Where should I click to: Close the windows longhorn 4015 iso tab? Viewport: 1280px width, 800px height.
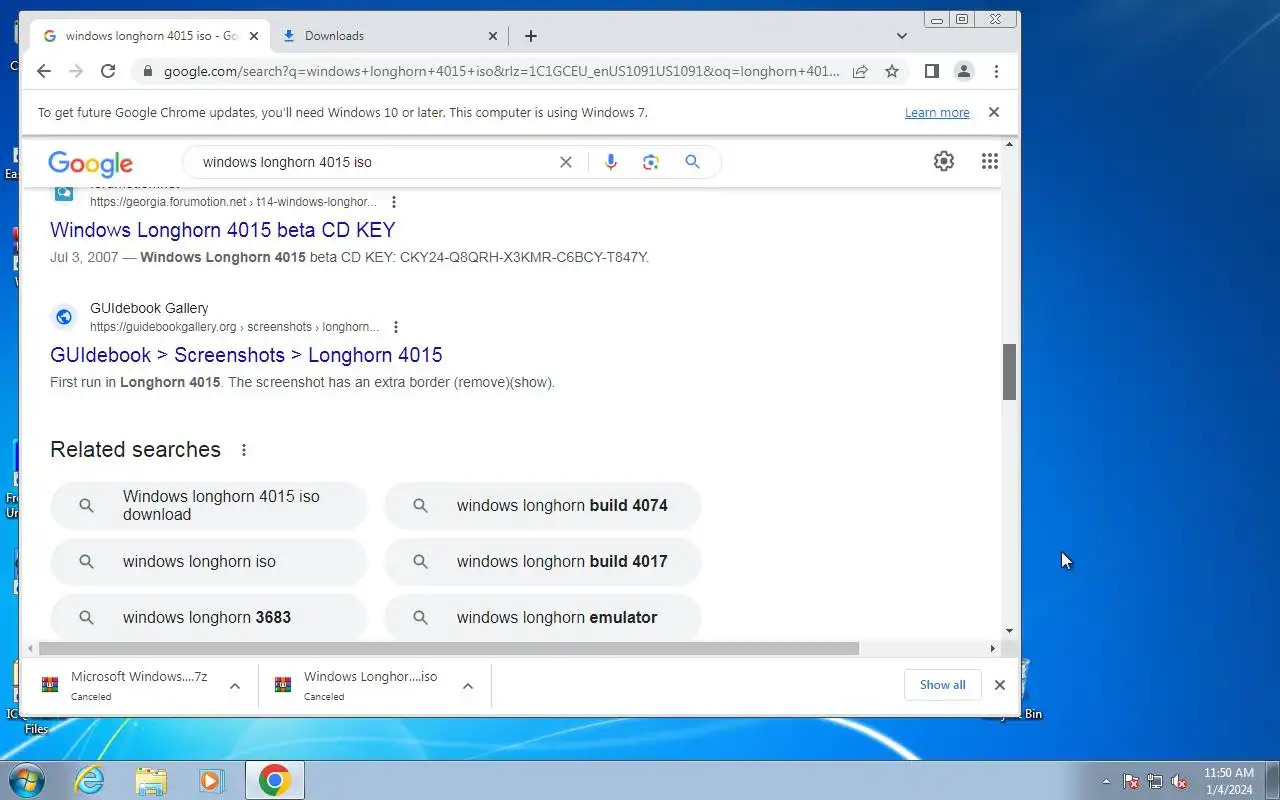click(x=254, y=36)
